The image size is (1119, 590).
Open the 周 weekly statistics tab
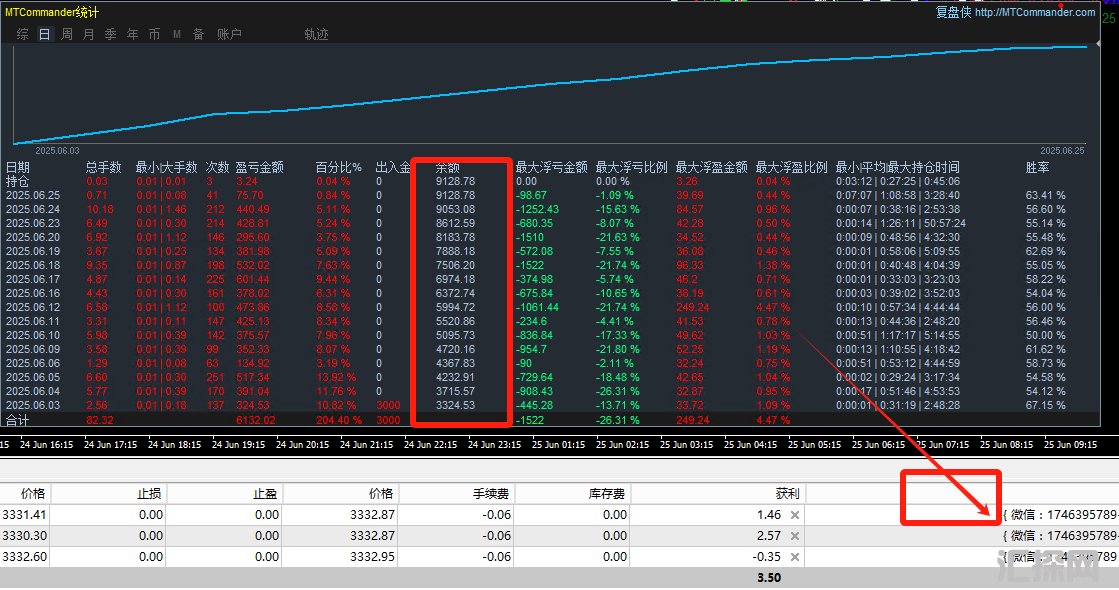tap(66, 34)
